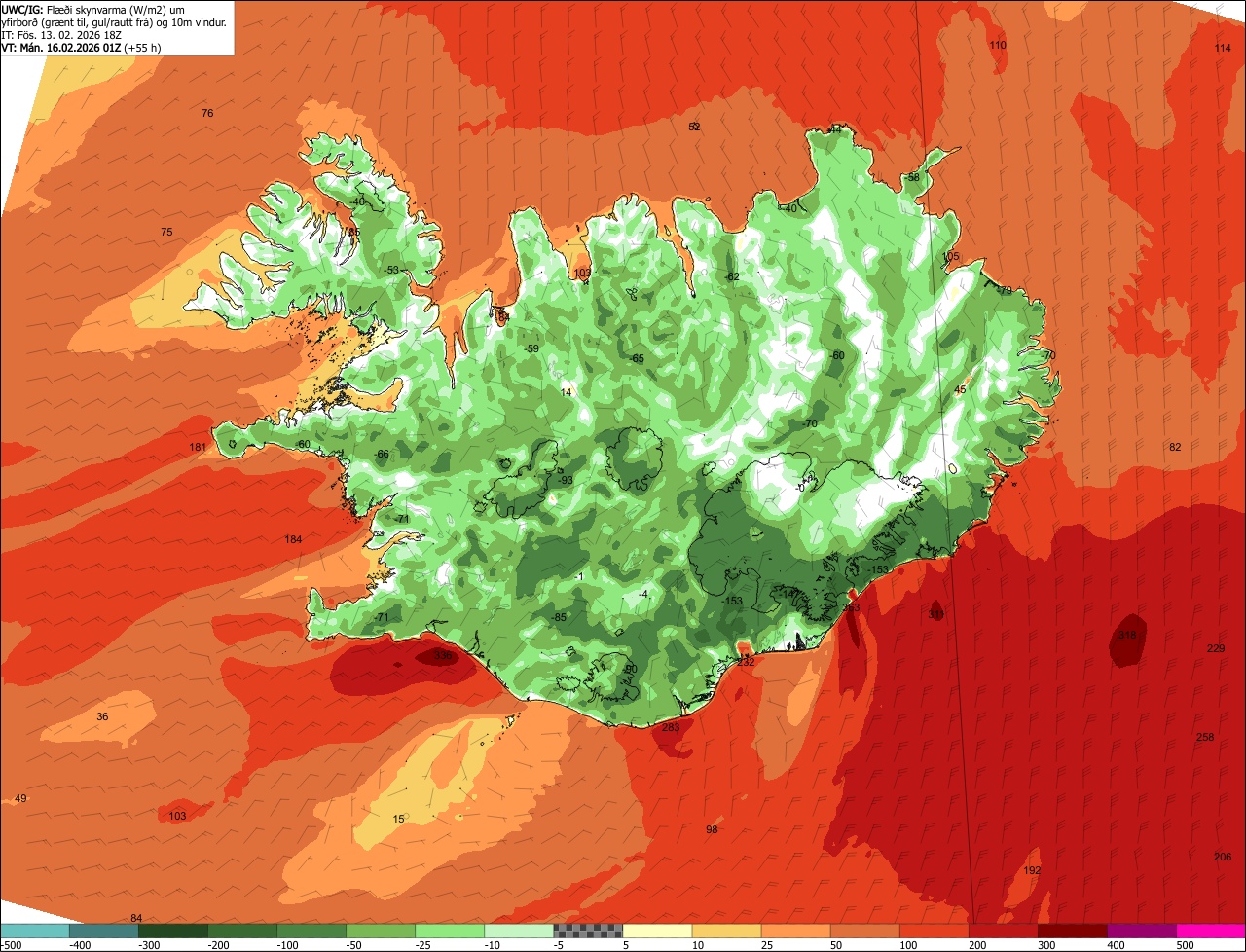Click the map value '82'
1246x952 pixels.
click(x=1175, y=447)
